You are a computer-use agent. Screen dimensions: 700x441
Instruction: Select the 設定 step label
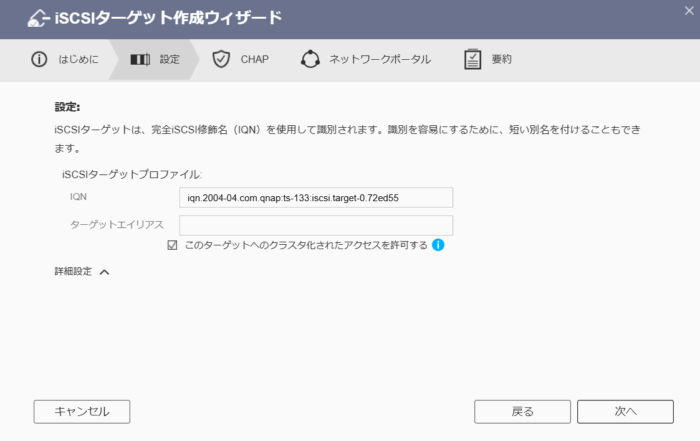(x=170, y=60)
